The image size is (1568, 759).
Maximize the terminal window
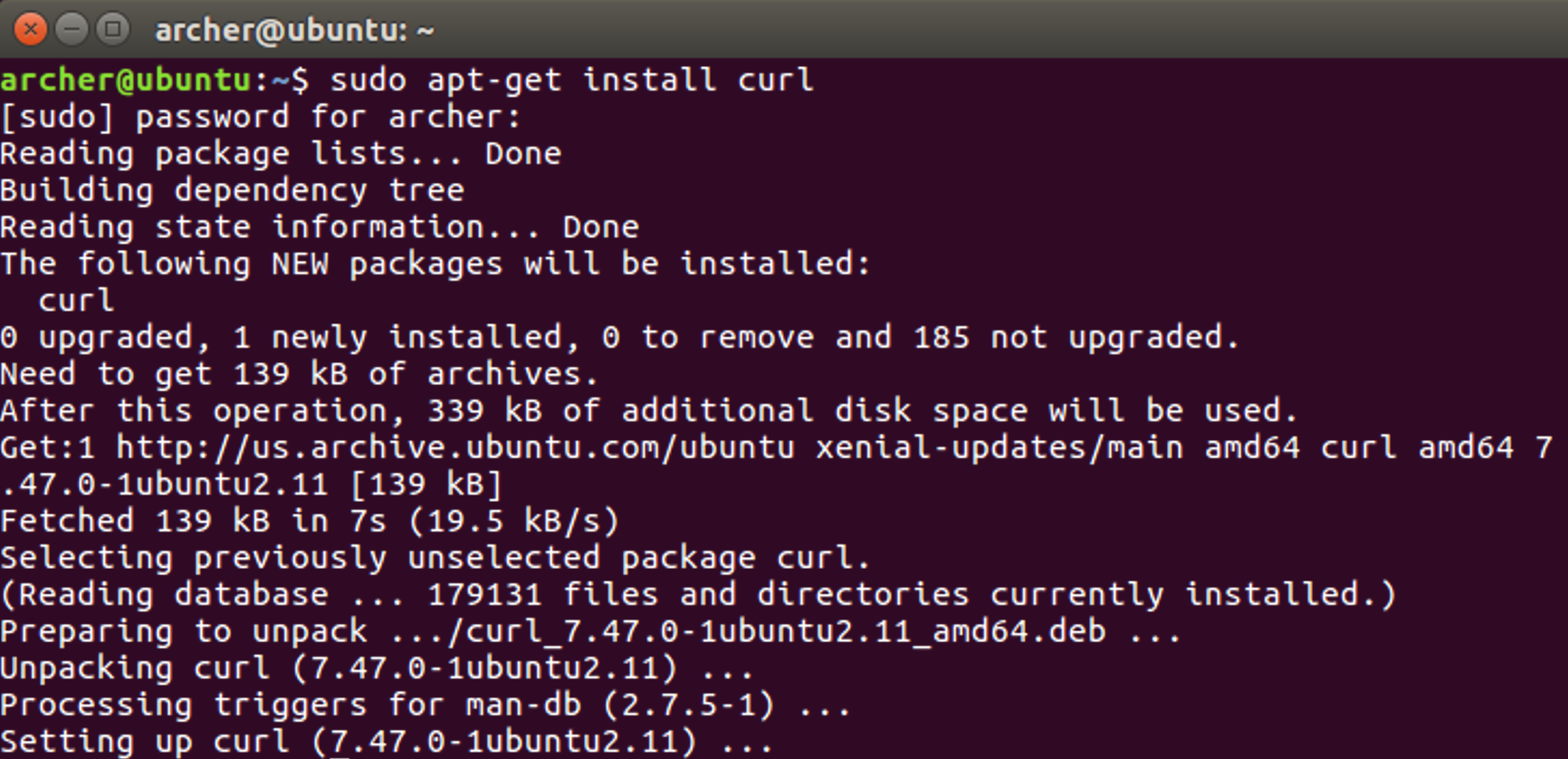[x=113, y=29]
